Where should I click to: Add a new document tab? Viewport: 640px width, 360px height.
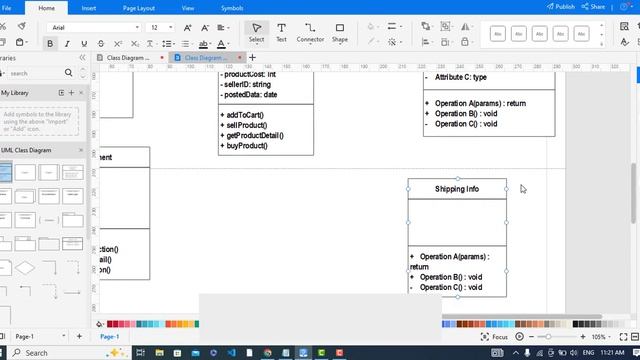pos(252,58)
